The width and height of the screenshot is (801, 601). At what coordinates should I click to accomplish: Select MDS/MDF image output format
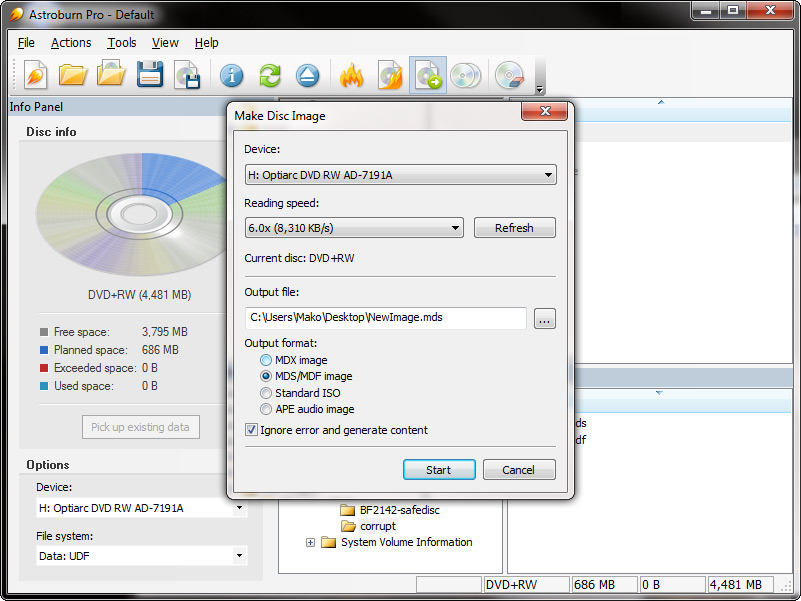tap(306, 377)
